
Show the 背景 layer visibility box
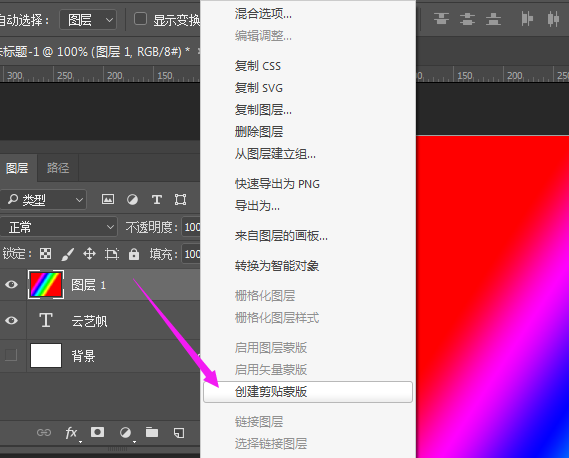[11, 355]
